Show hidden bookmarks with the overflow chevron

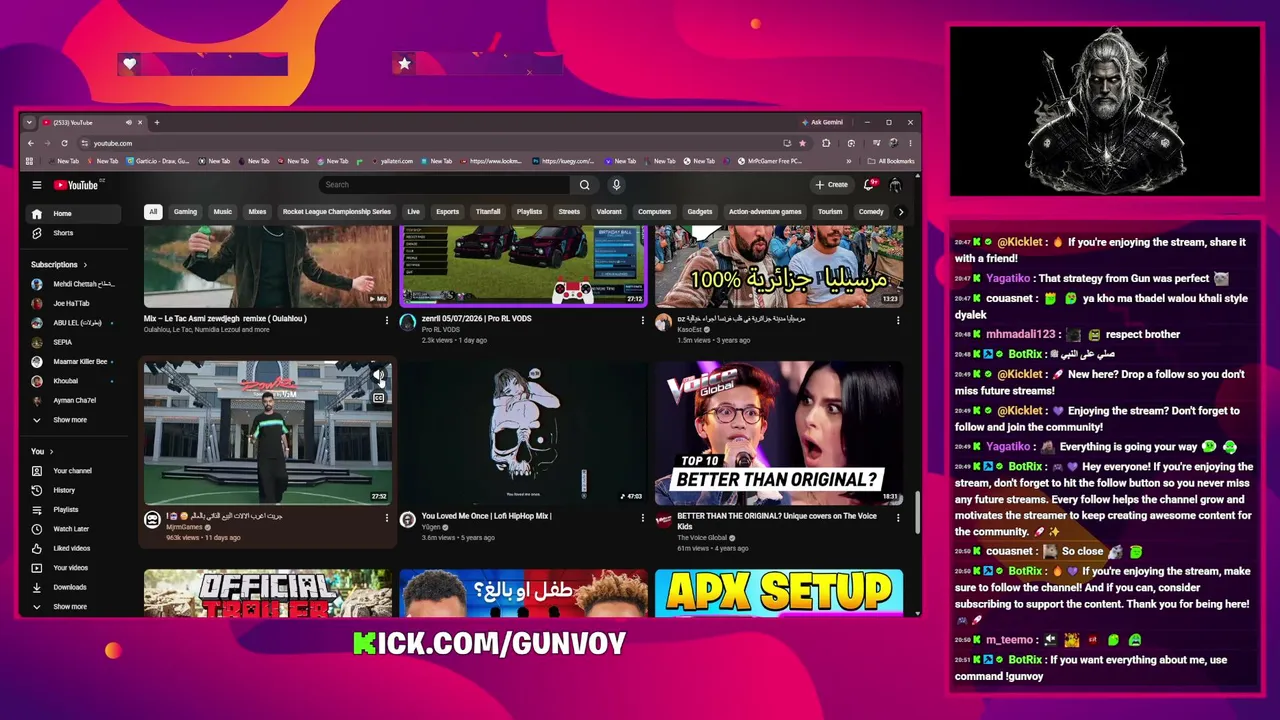[850, 161]
